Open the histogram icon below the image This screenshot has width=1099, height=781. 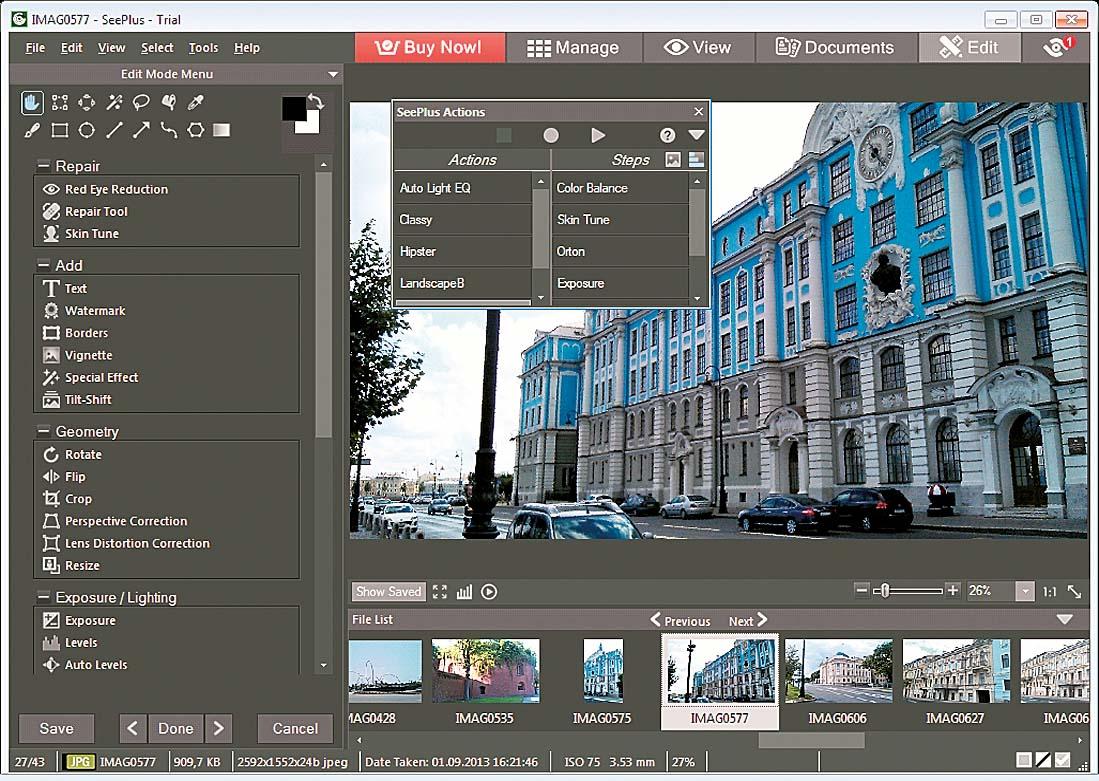[464, 592]
